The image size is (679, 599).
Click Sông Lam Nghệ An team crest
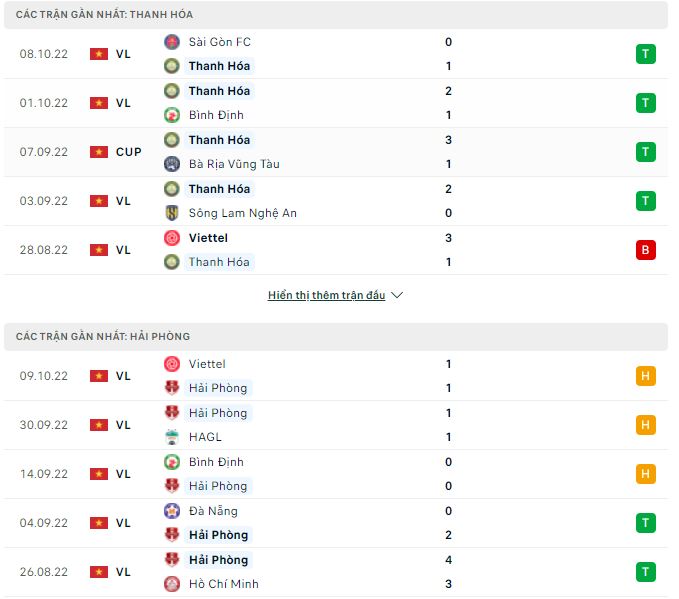(171, 213)
